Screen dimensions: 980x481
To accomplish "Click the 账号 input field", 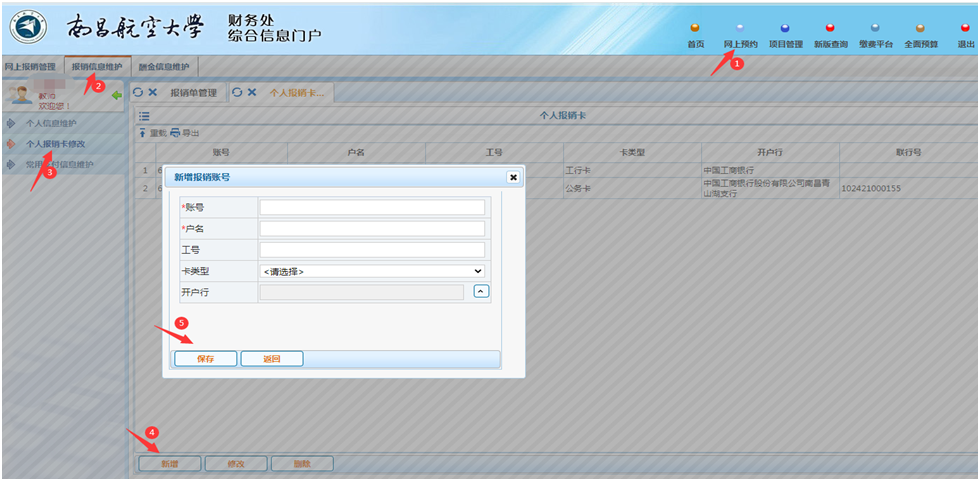I will point(372,207).
